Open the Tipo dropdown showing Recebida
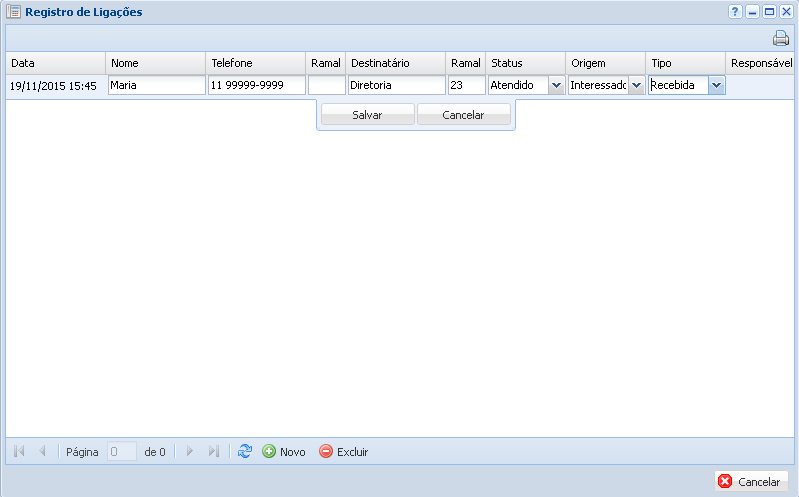 pos(716,86)
